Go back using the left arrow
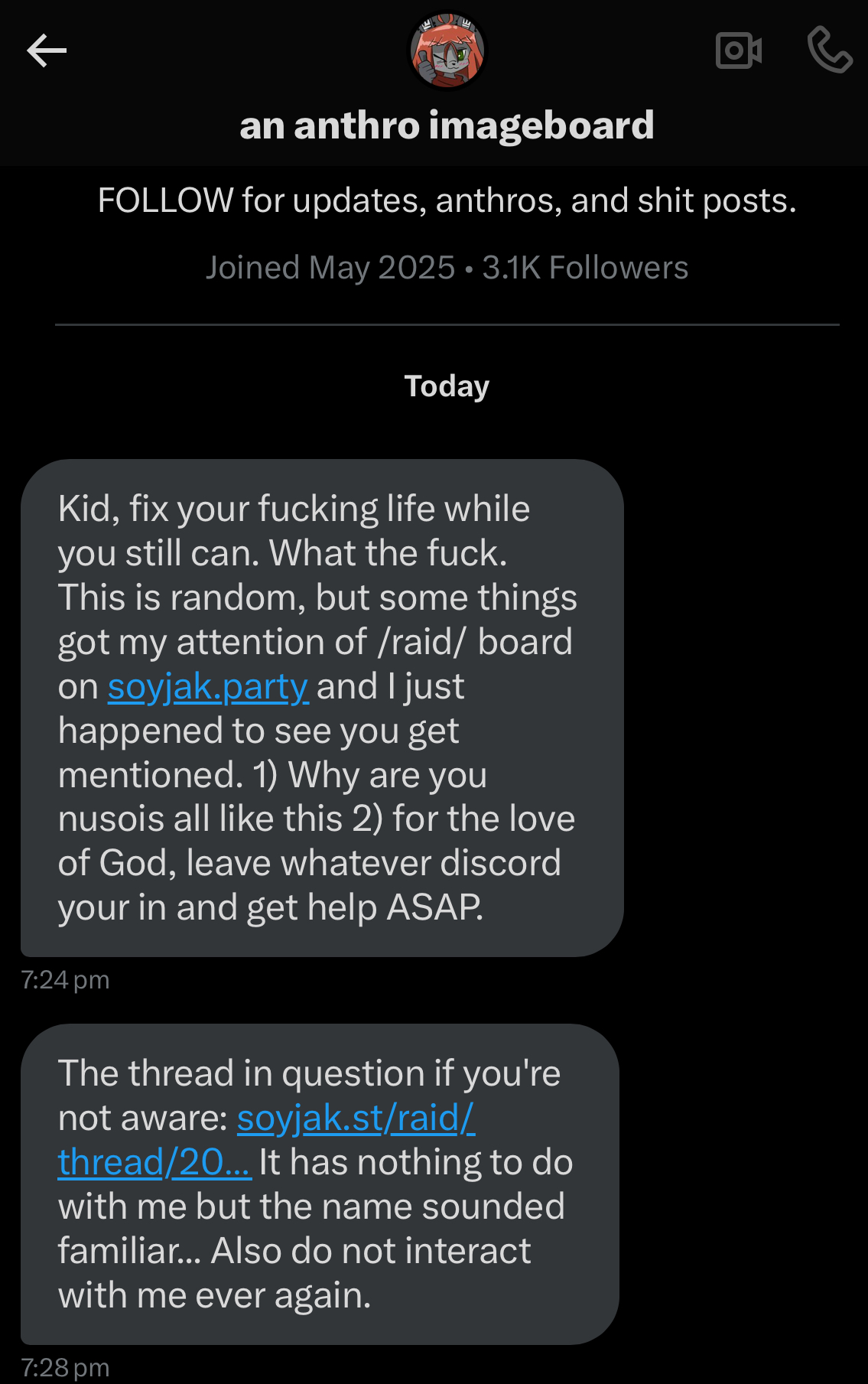Screen dimensions: 868x1384 (x=47, y=51)
